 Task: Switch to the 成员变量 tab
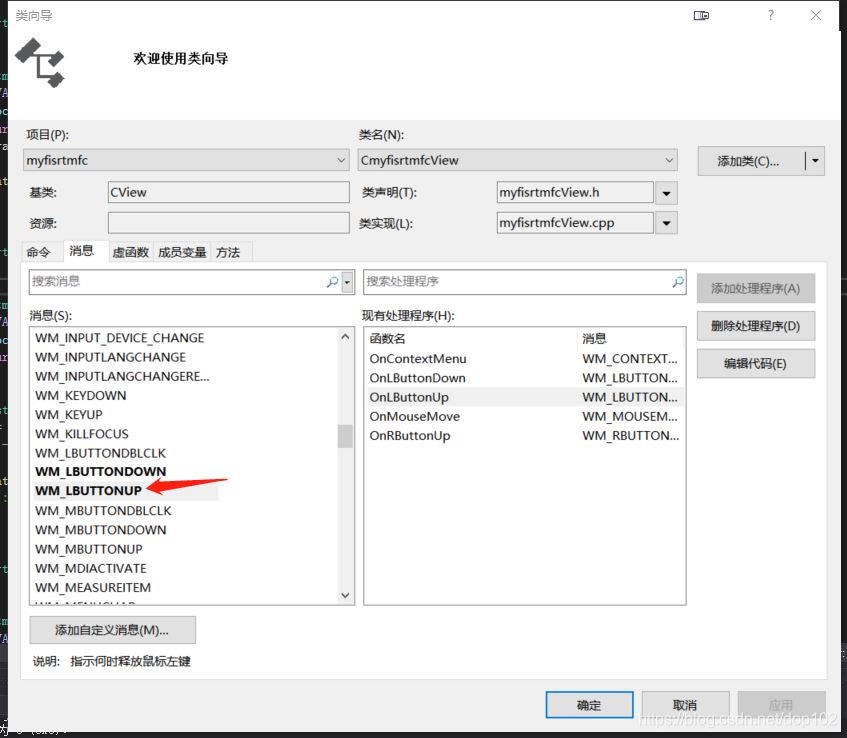[x=182, y=252]
